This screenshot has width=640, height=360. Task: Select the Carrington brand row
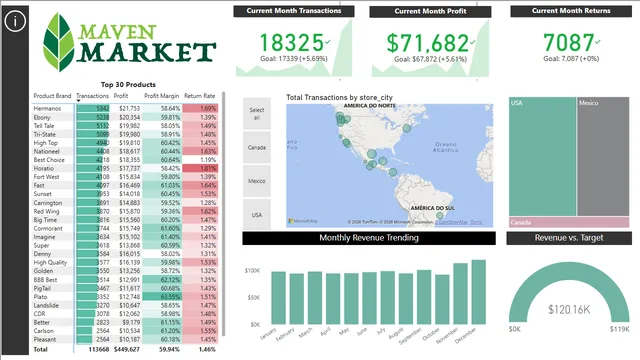pos(125,203)
